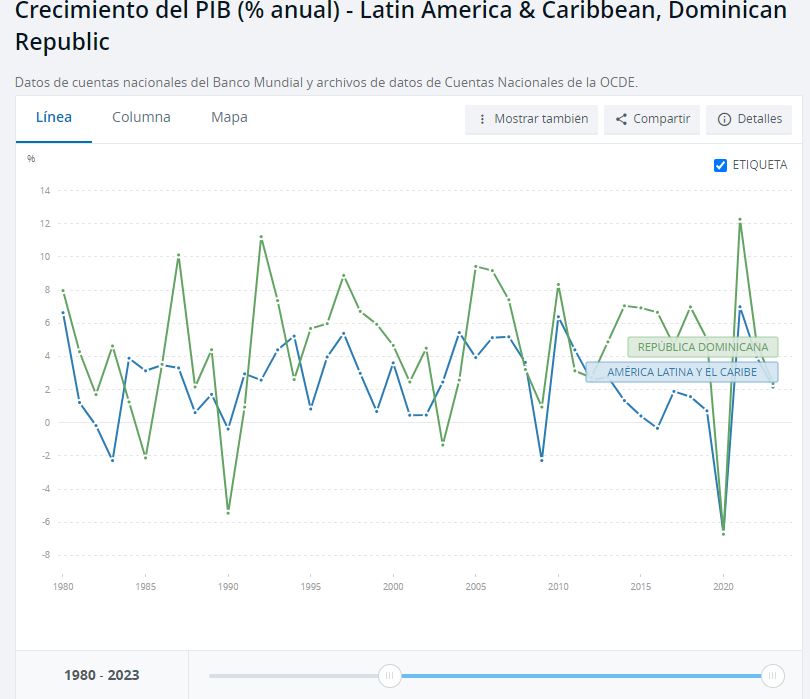This screenshot has width=810, height=699.
Task: Switch to the Mapa view tab
Action: (229, 117)
